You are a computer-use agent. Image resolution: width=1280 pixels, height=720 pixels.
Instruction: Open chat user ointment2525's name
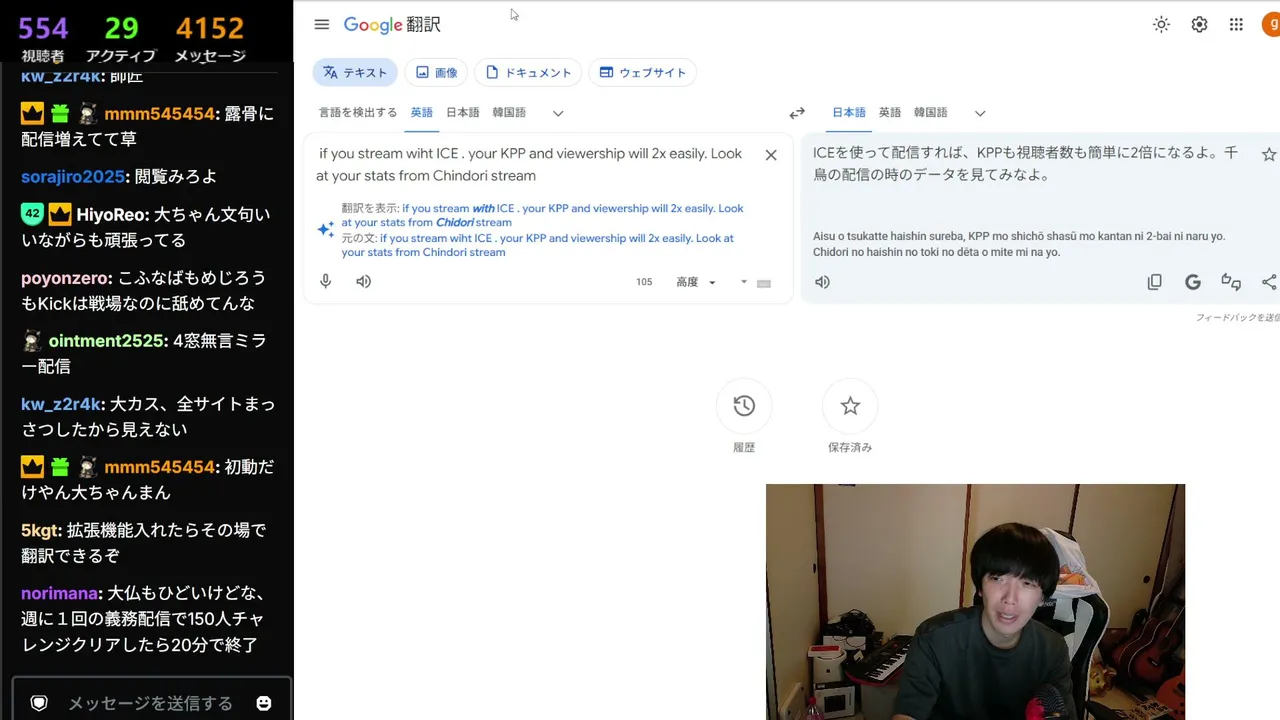click(x=107, y=341)
